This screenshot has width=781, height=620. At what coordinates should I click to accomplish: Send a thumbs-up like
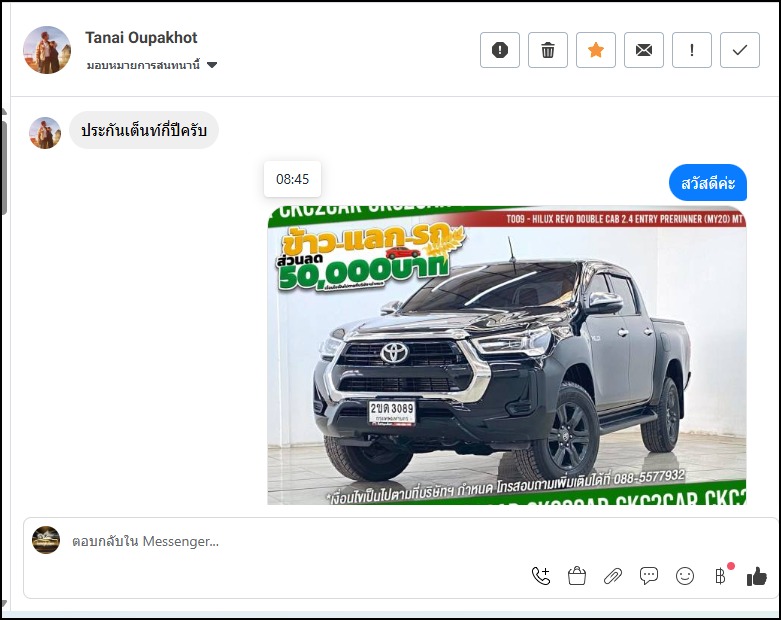coord(757,576)
